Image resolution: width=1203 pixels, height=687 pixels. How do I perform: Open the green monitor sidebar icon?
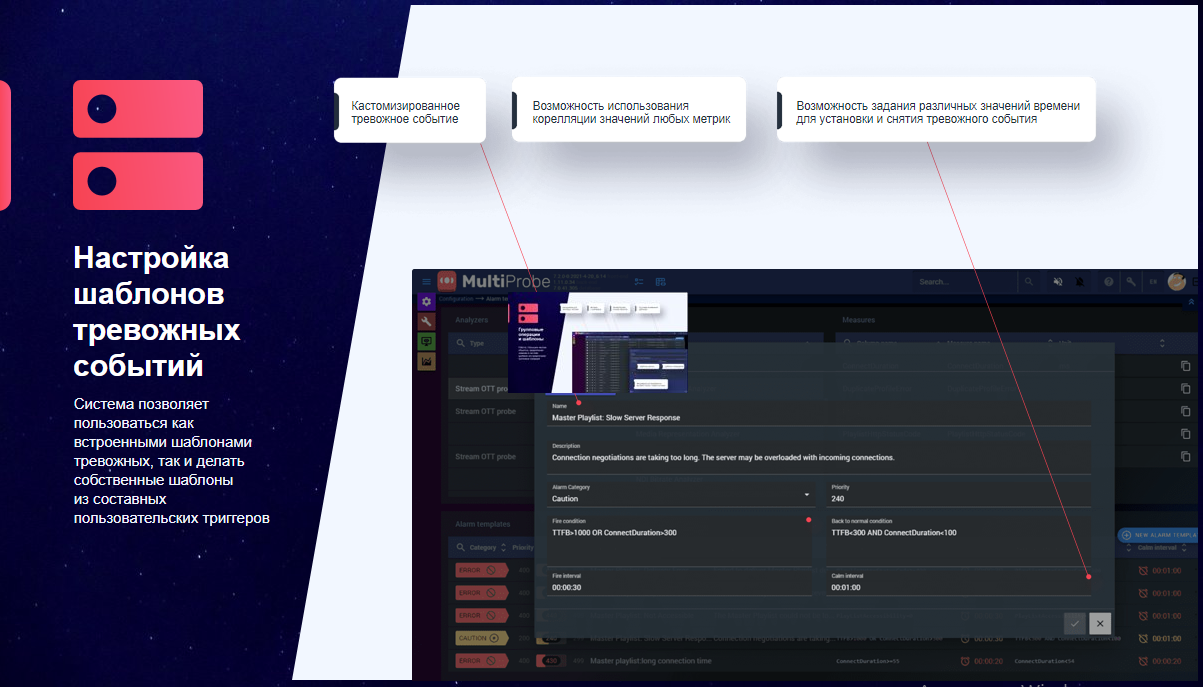coord(427,341)
